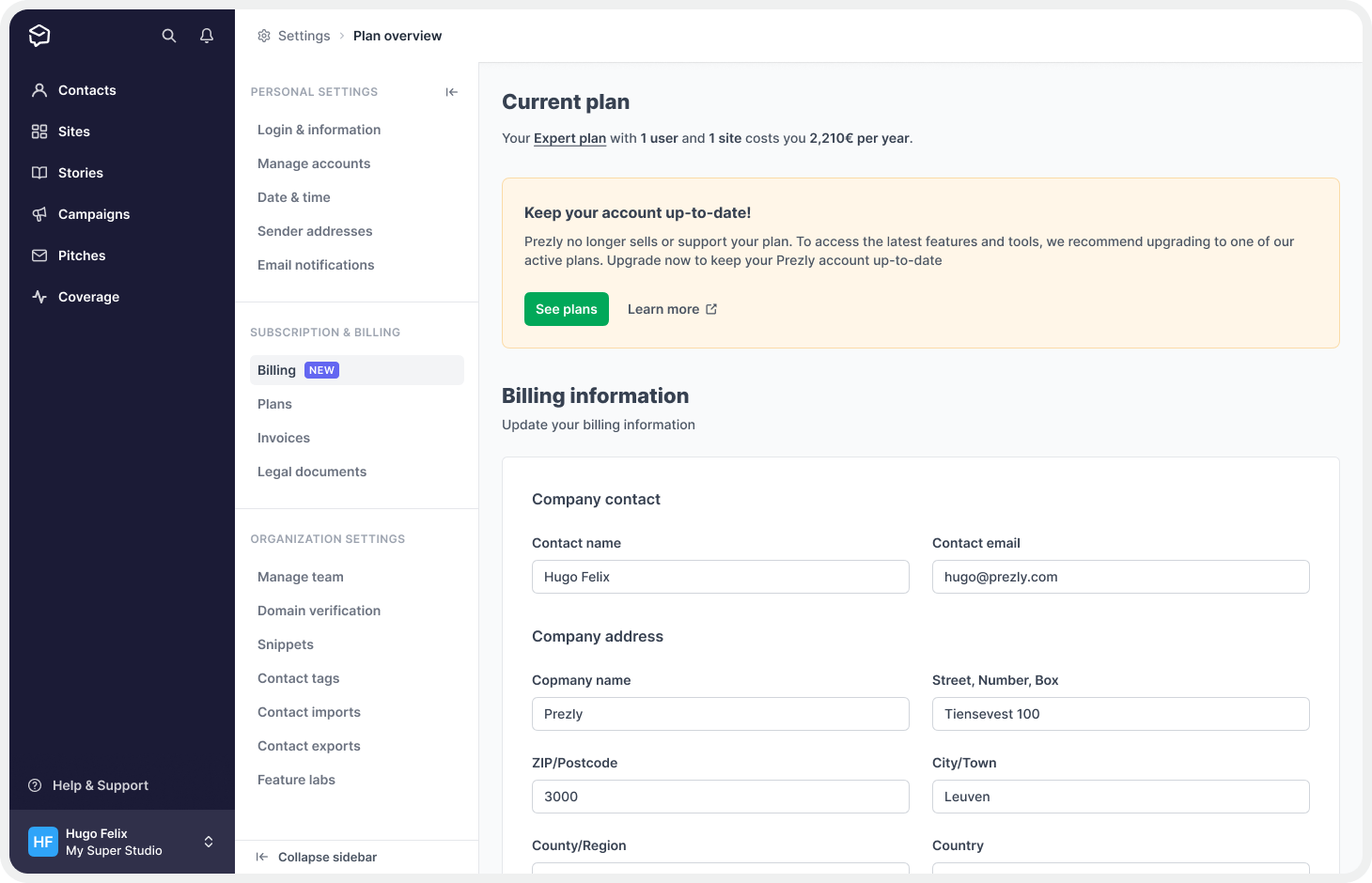Open Contact tags settings
The image size is (1372, 883).
point(299,678)
